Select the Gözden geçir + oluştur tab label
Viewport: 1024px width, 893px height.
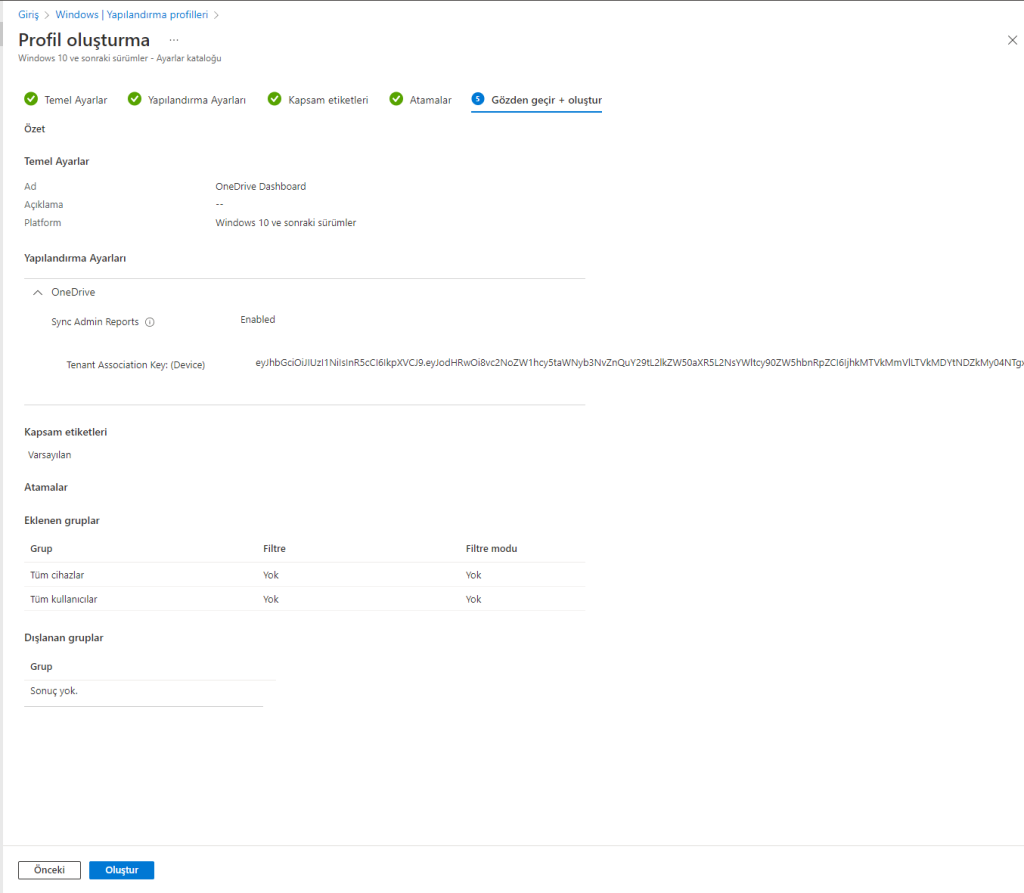546,100
